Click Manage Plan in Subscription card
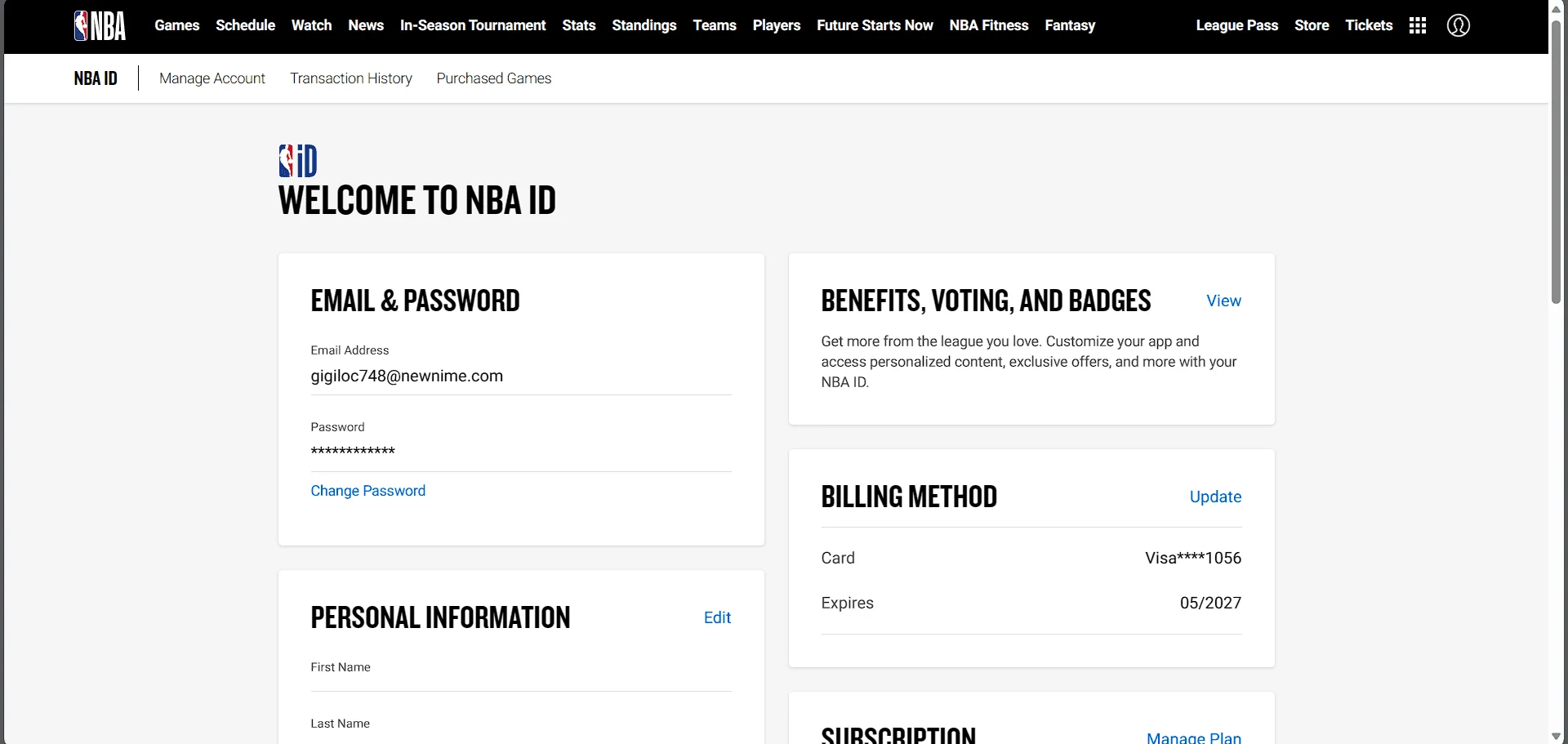1568x744 pixels. (1194, 737)
